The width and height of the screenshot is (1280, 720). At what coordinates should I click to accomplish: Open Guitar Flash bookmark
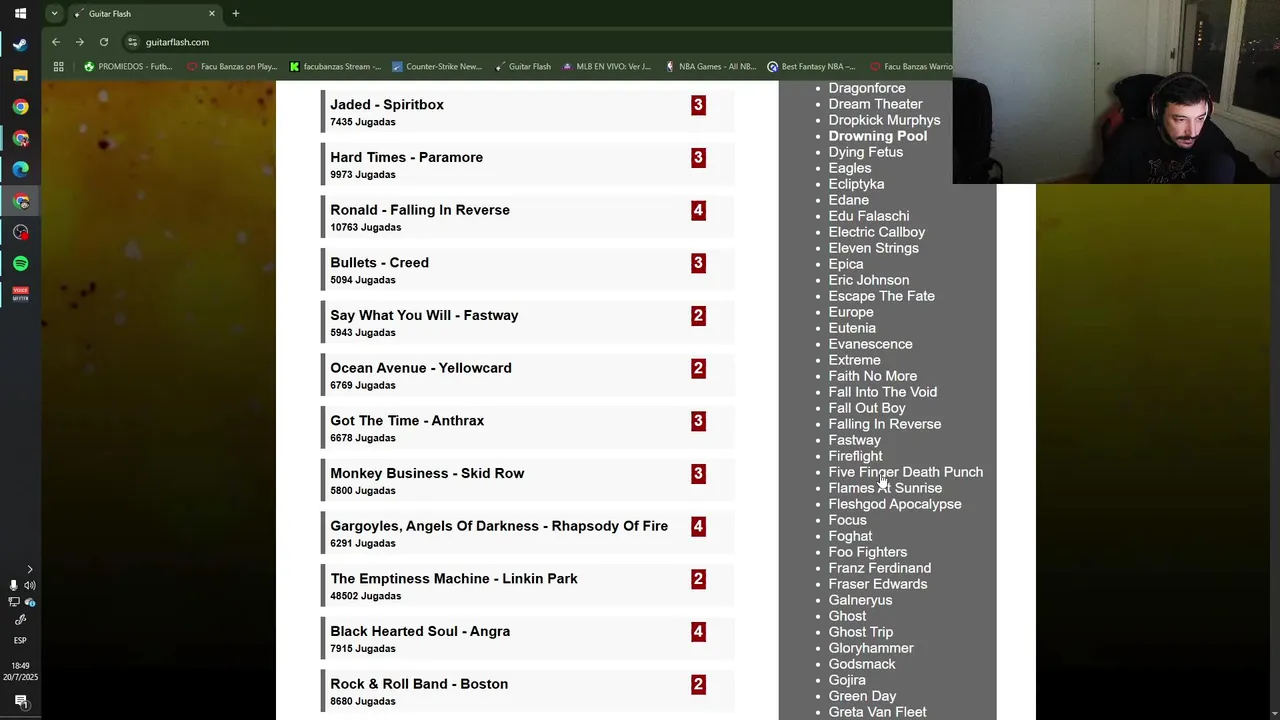[522, 67]
